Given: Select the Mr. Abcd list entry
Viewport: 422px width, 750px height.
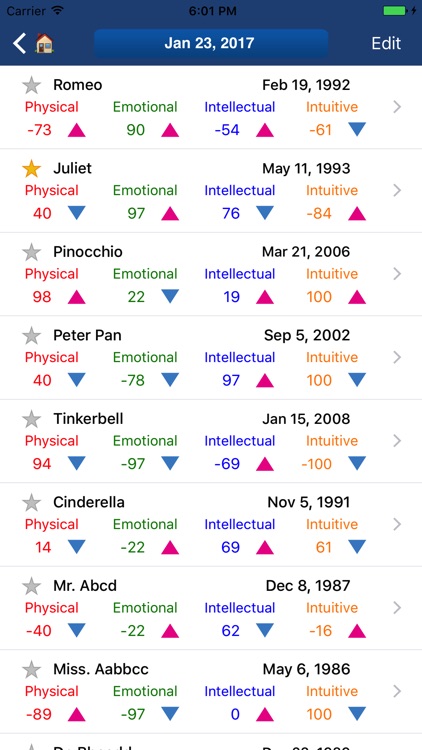Looking at the screenshot, I should (x=211, y=608).
